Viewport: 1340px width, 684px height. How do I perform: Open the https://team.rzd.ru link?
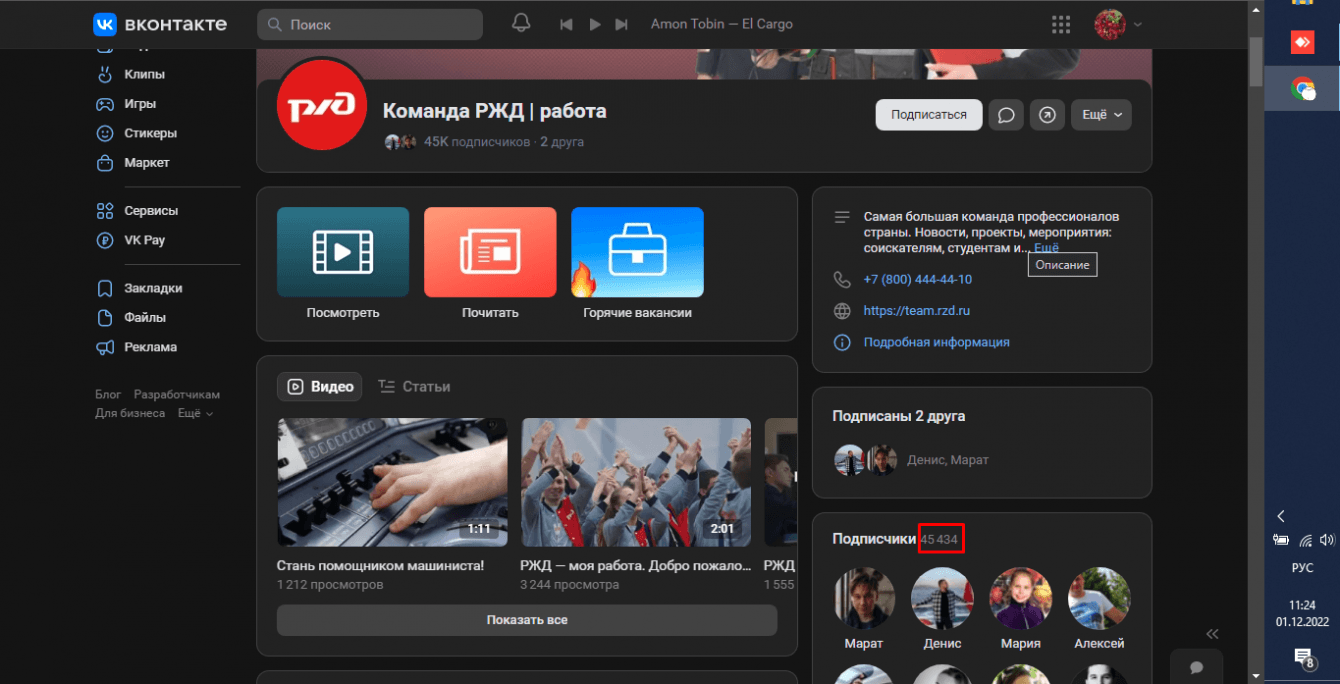point(917,311)
